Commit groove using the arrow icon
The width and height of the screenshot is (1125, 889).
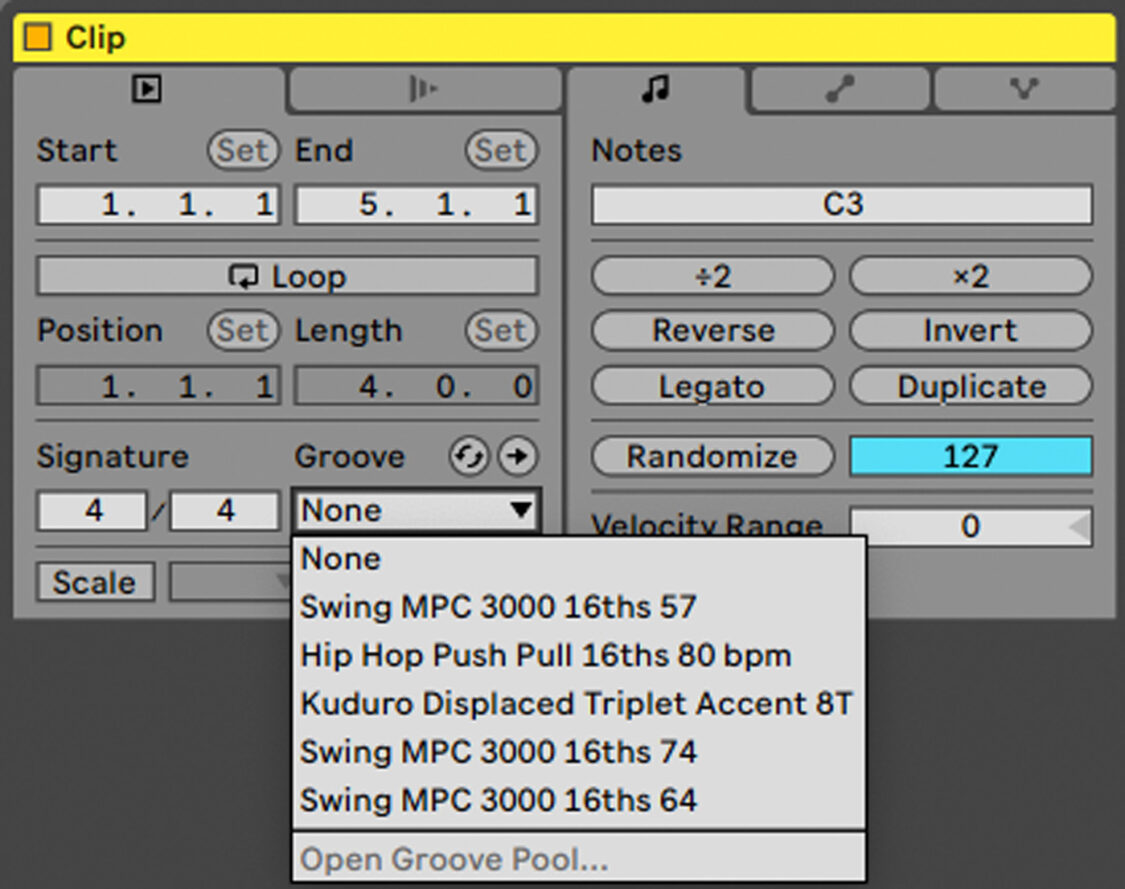519,456
